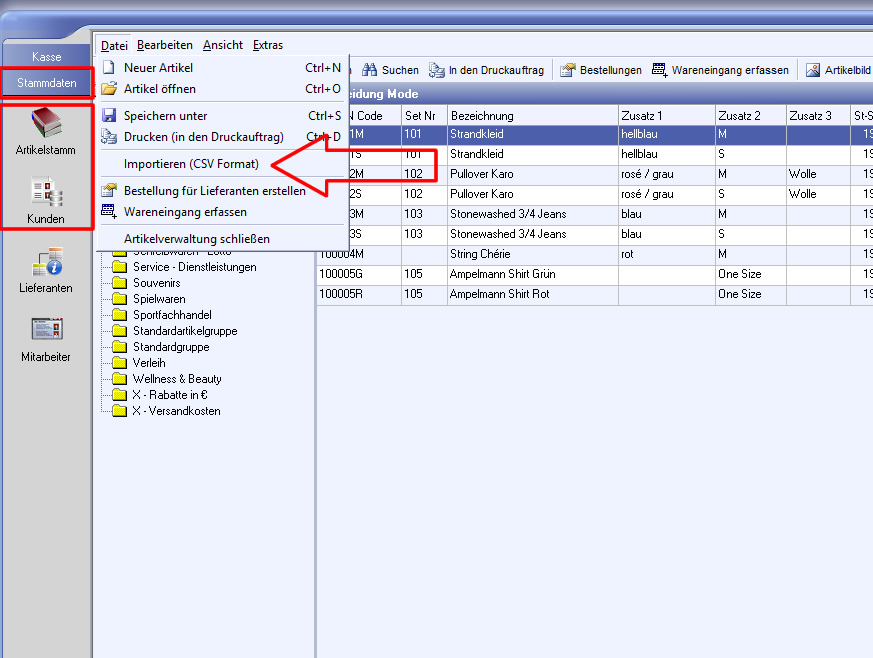Switch to the Kasse tab
Viewport: 873px width, 658px height.
click(46, 57)
